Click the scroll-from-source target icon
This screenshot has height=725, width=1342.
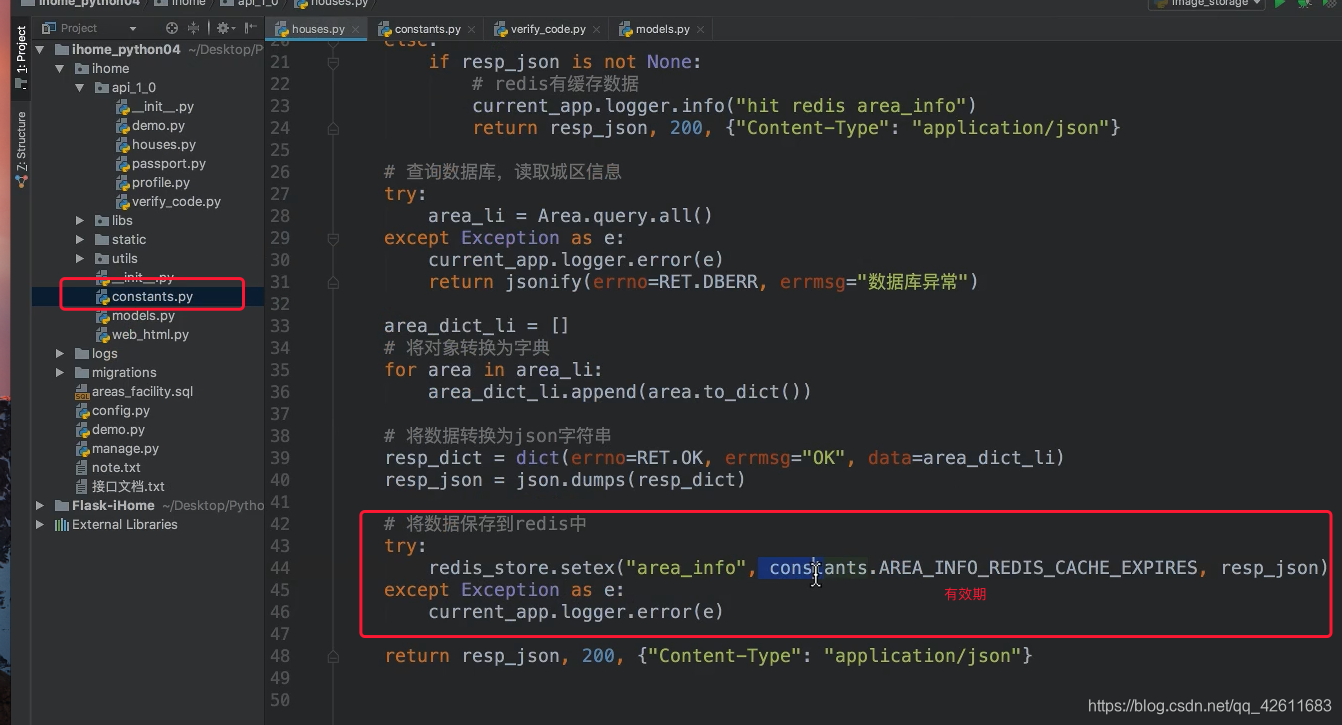pyautogui.click(x=172, y=28)
